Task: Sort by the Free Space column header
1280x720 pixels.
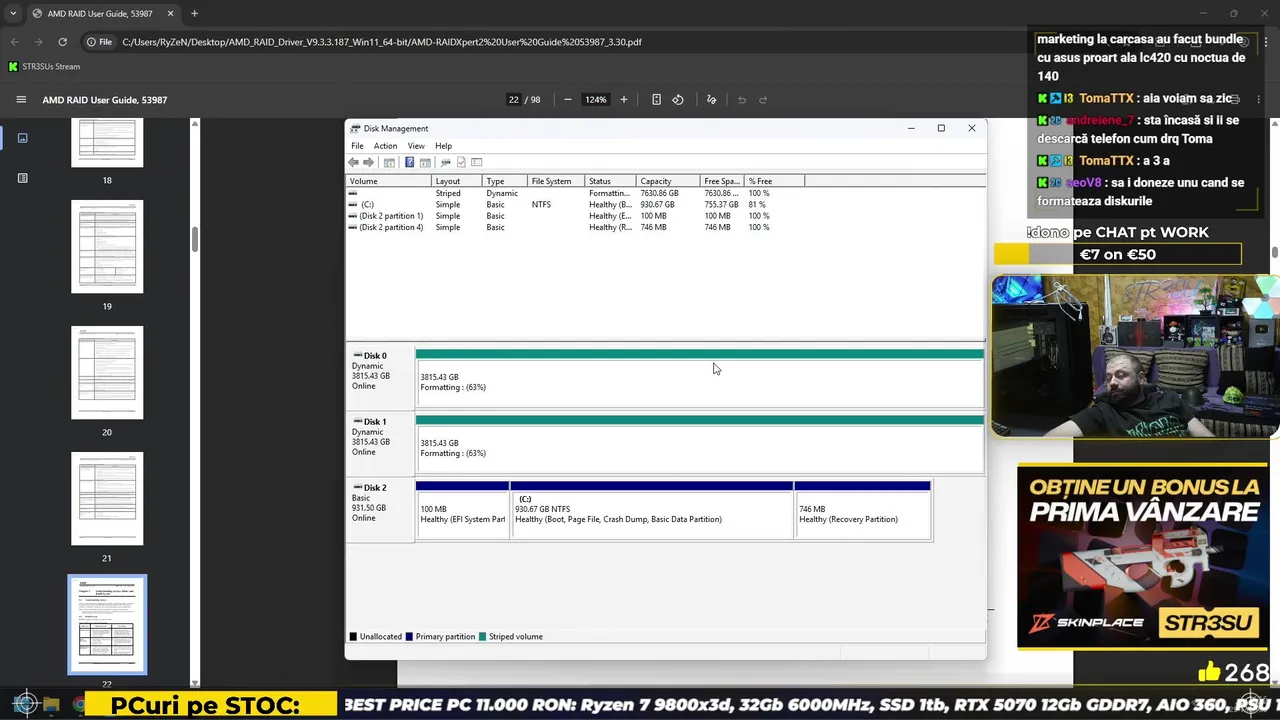Action: pos(722,181)
